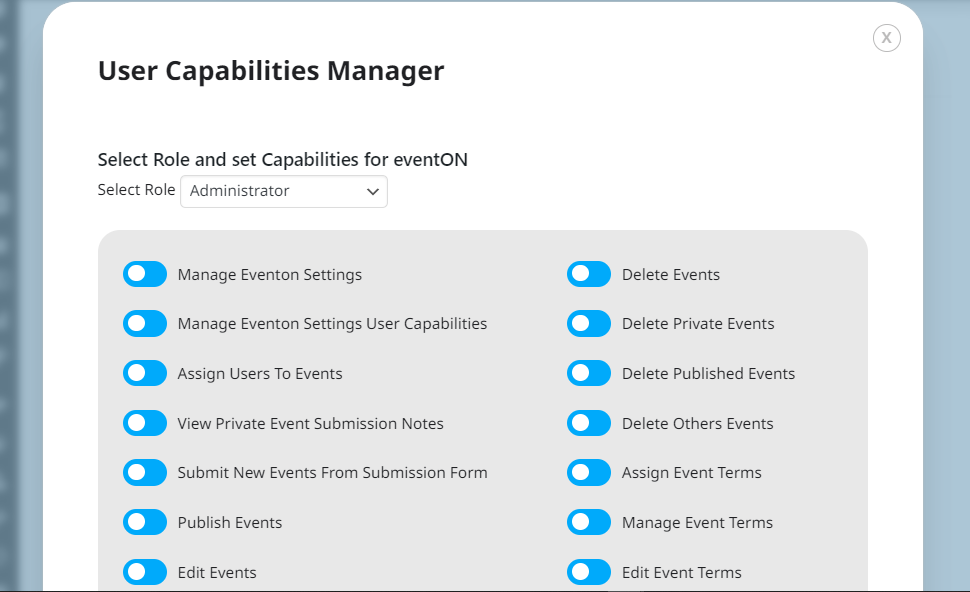970x592 pixels.
Task: Open the Select Role dropdown
Action: pos(284,191)
